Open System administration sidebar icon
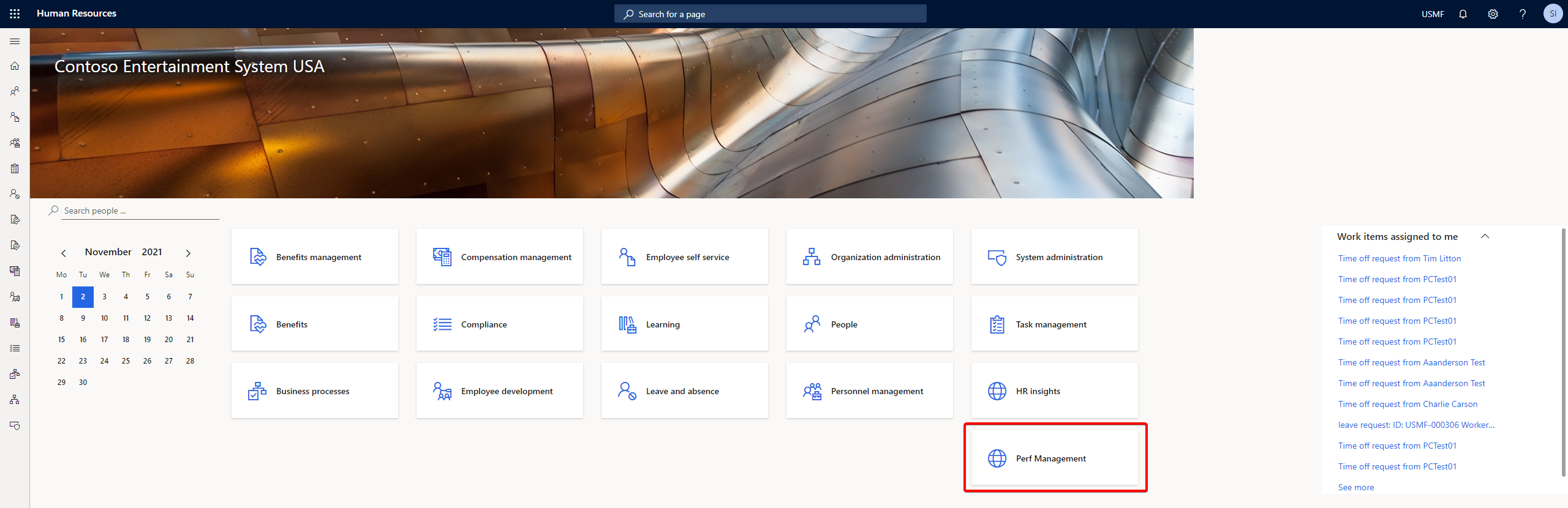This screenshot has height=508, width=1568. coord(15,425)
